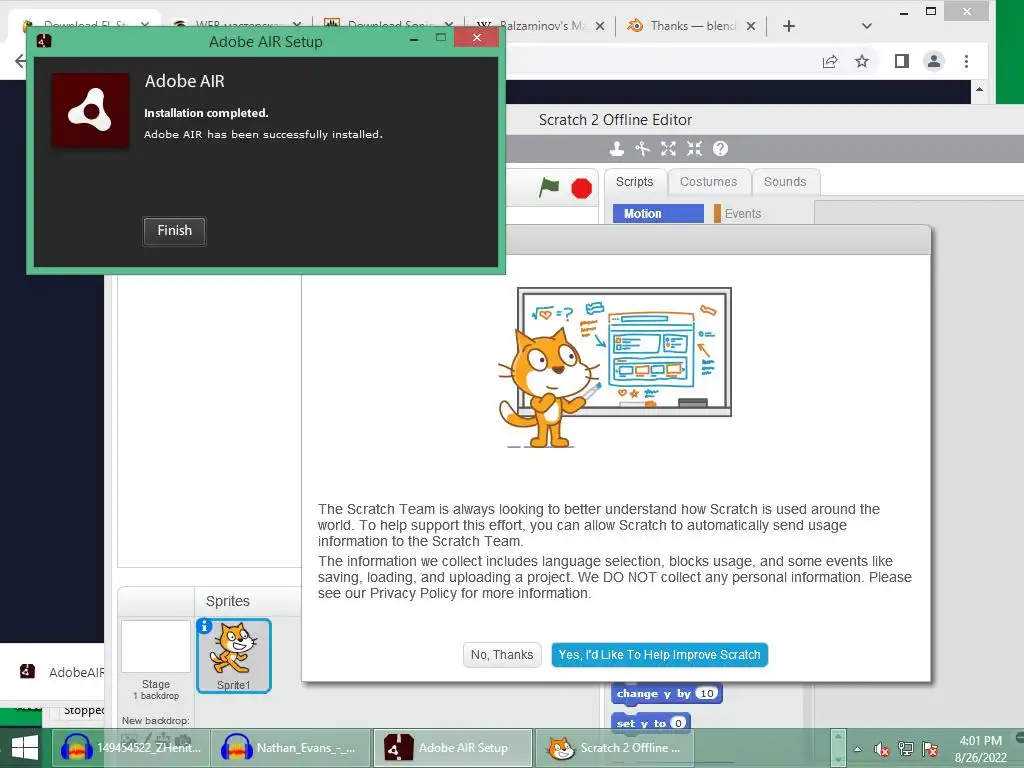Open the muted volume tray icon
The height and width of the screenshot is (768, 1024).
(x=882, y=750)
